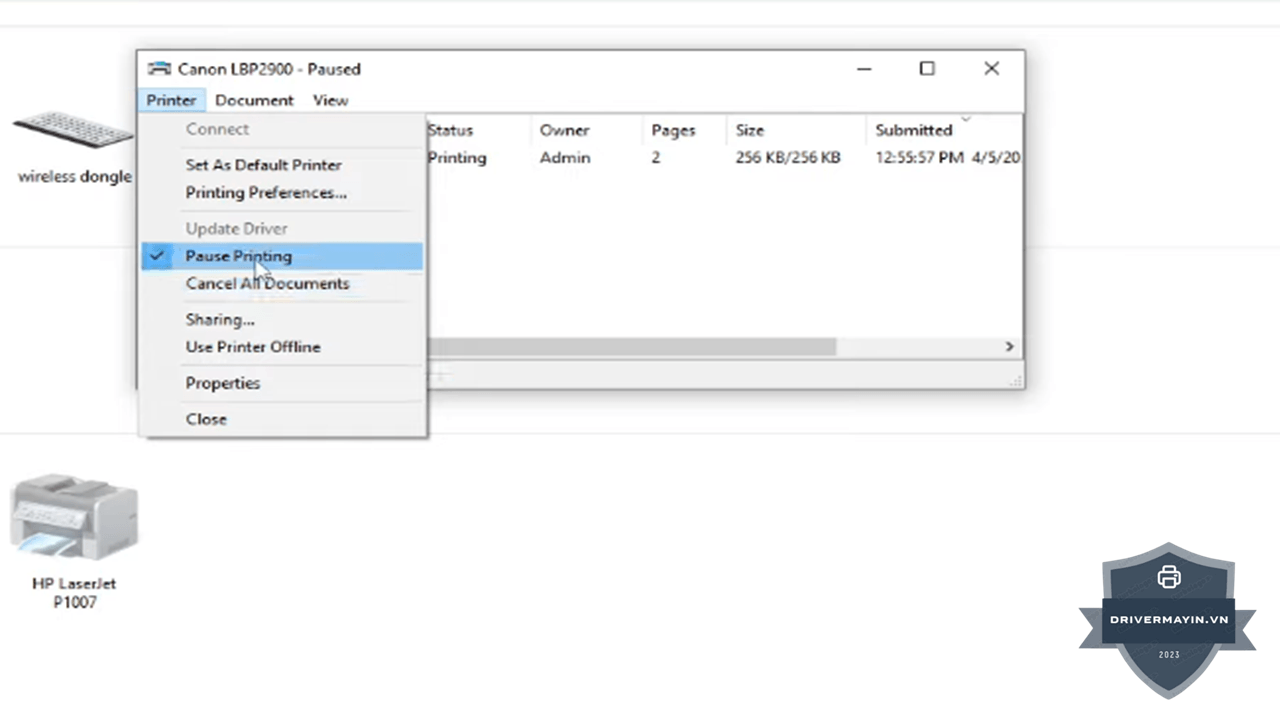Click the horizontal scrollbar thumb
This screenshot has height=720, width=1280.
click(x=631, y=346)
